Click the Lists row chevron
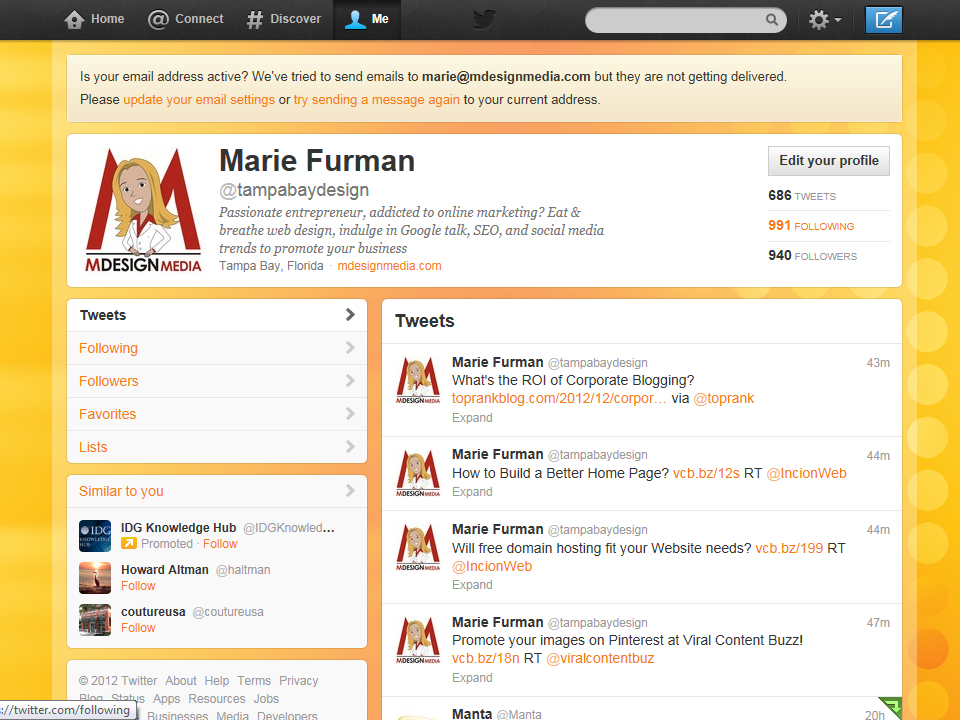This screenshot has height=720, width=960. [350, 447]
